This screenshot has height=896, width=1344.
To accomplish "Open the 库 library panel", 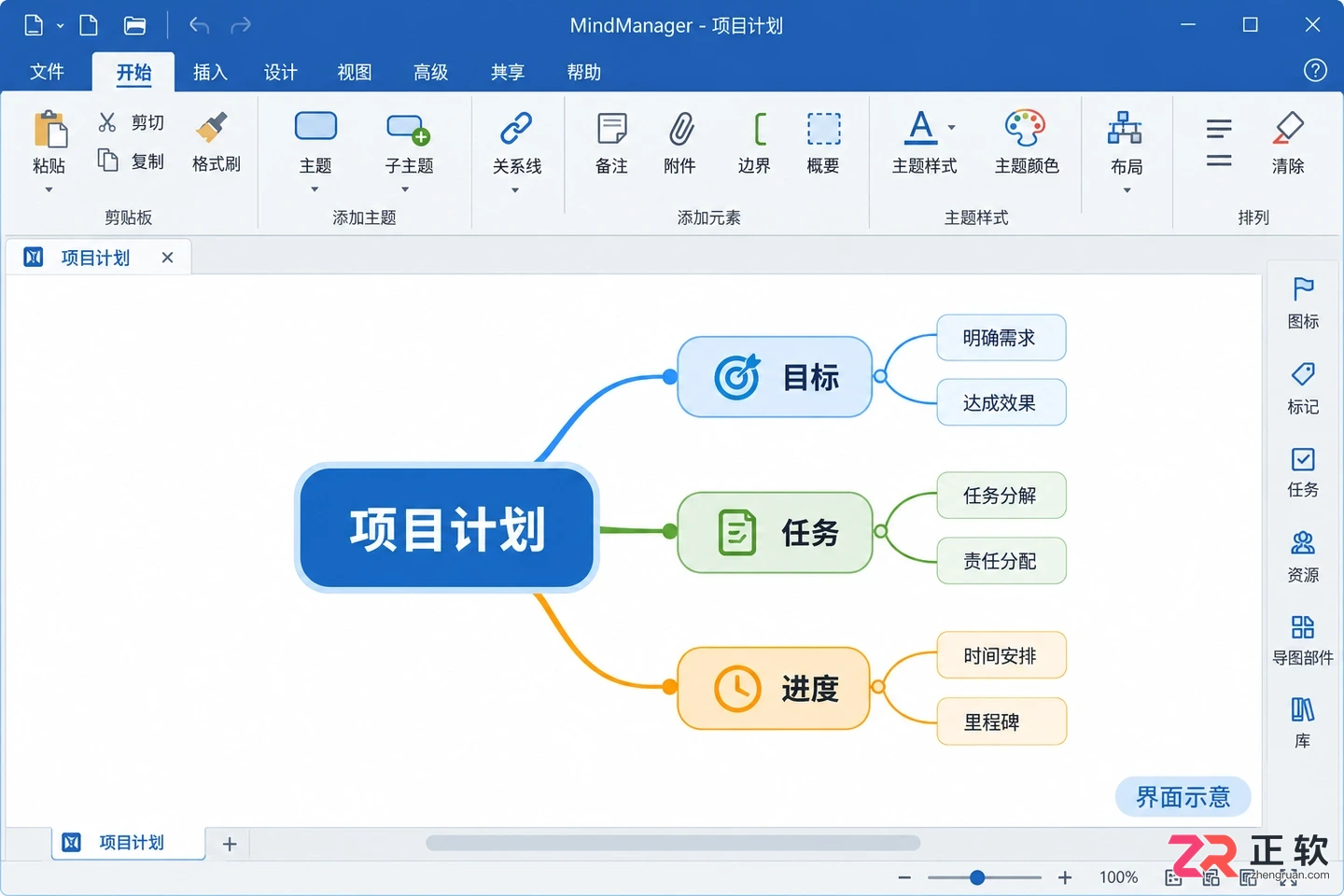I will (x=1303, y=709).
